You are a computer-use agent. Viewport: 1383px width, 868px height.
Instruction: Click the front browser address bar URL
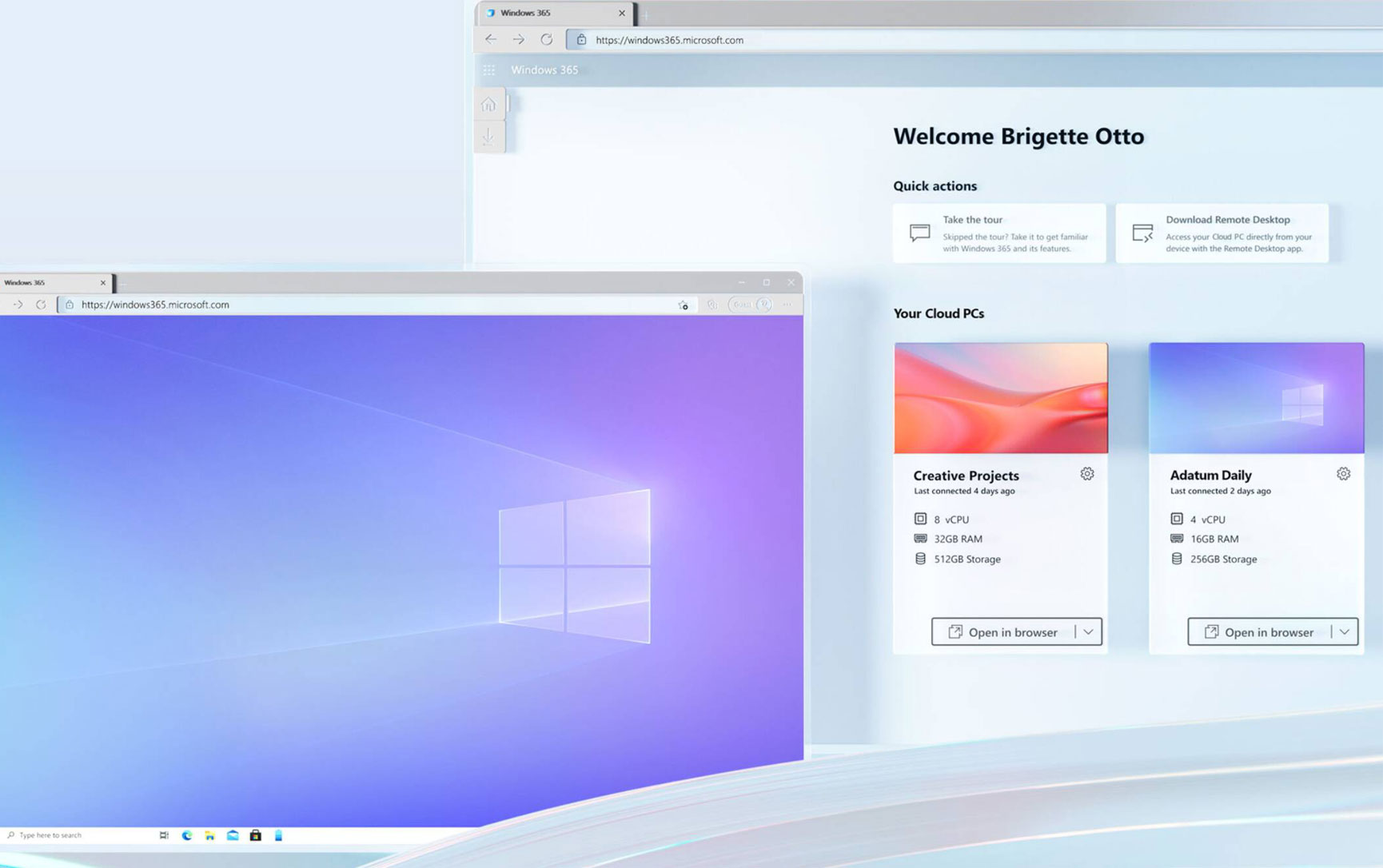(x=155, y=305)
